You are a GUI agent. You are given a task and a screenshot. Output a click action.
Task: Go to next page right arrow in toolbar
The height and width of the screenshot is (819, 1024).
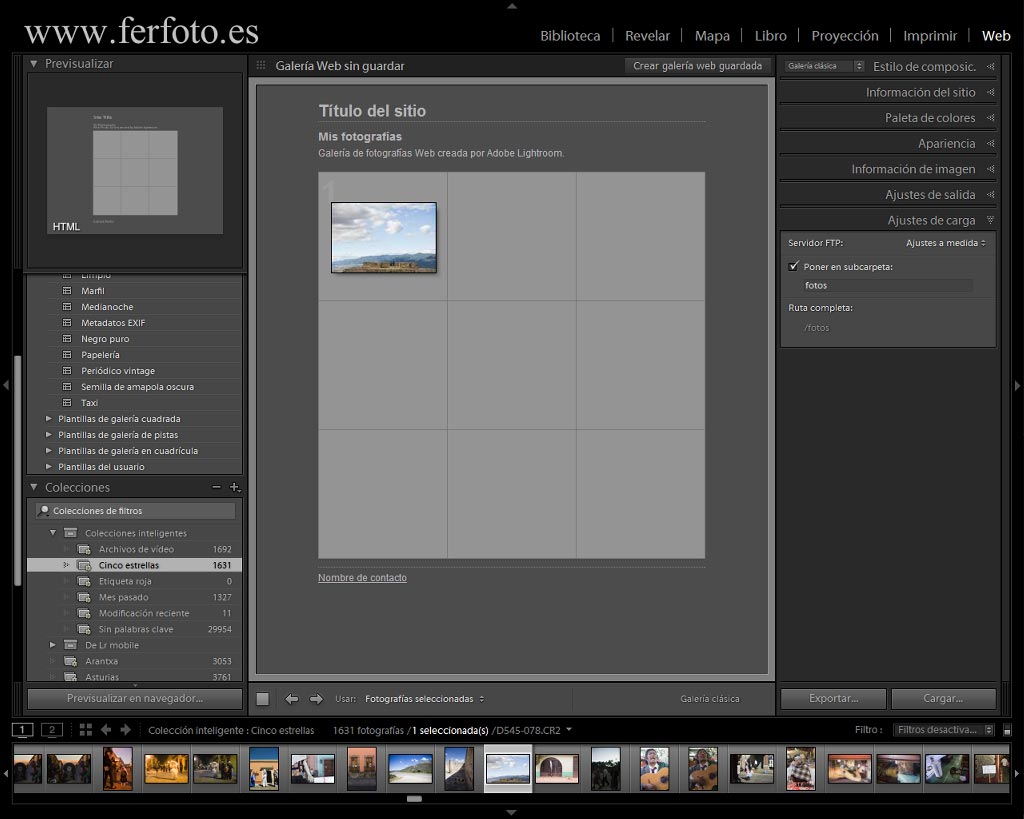pos(316,699)
